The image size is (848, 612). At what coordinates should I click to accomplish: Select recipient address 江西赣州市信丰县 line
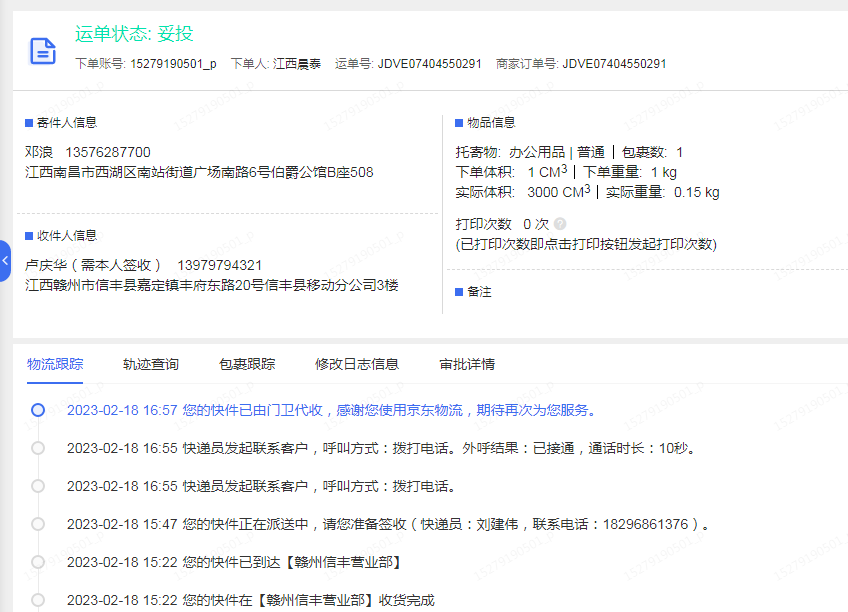pyautogui.click(x=211, y=285)
